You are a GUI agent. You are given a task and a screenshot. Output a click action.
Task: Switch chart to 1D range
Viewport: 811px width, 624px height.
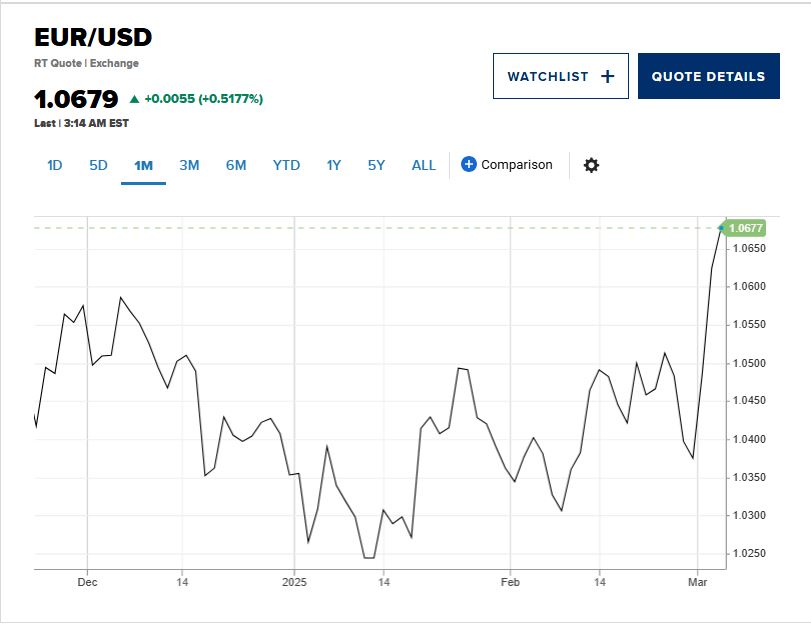[55, 165]
